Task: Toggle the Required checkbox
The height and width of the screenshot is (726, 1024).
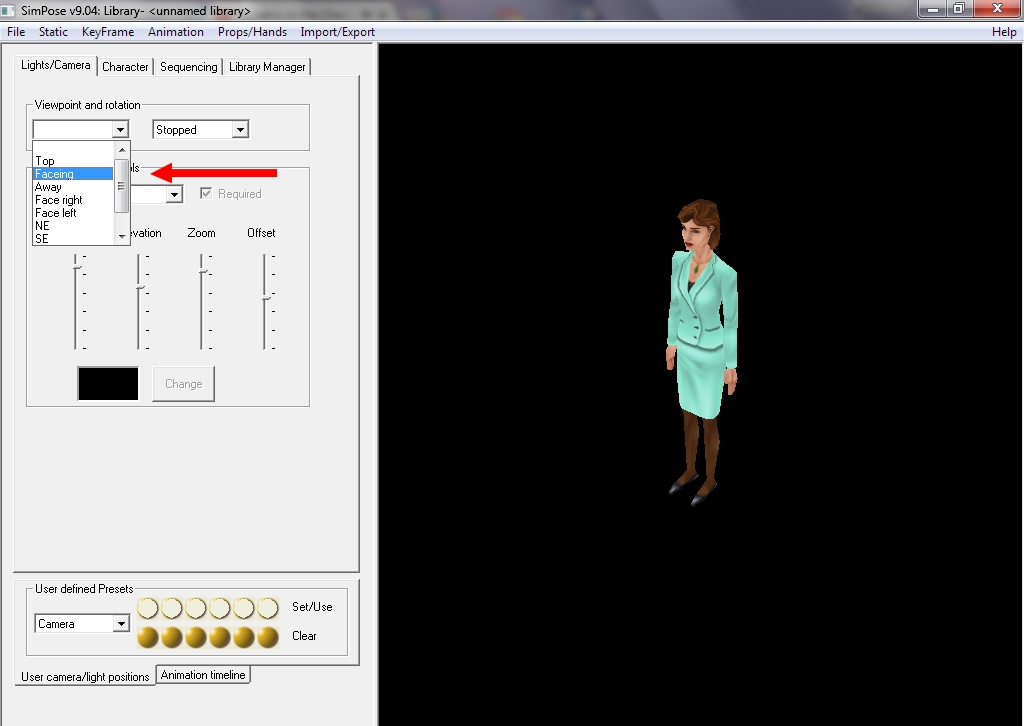Action: click(x=207, y=194)
